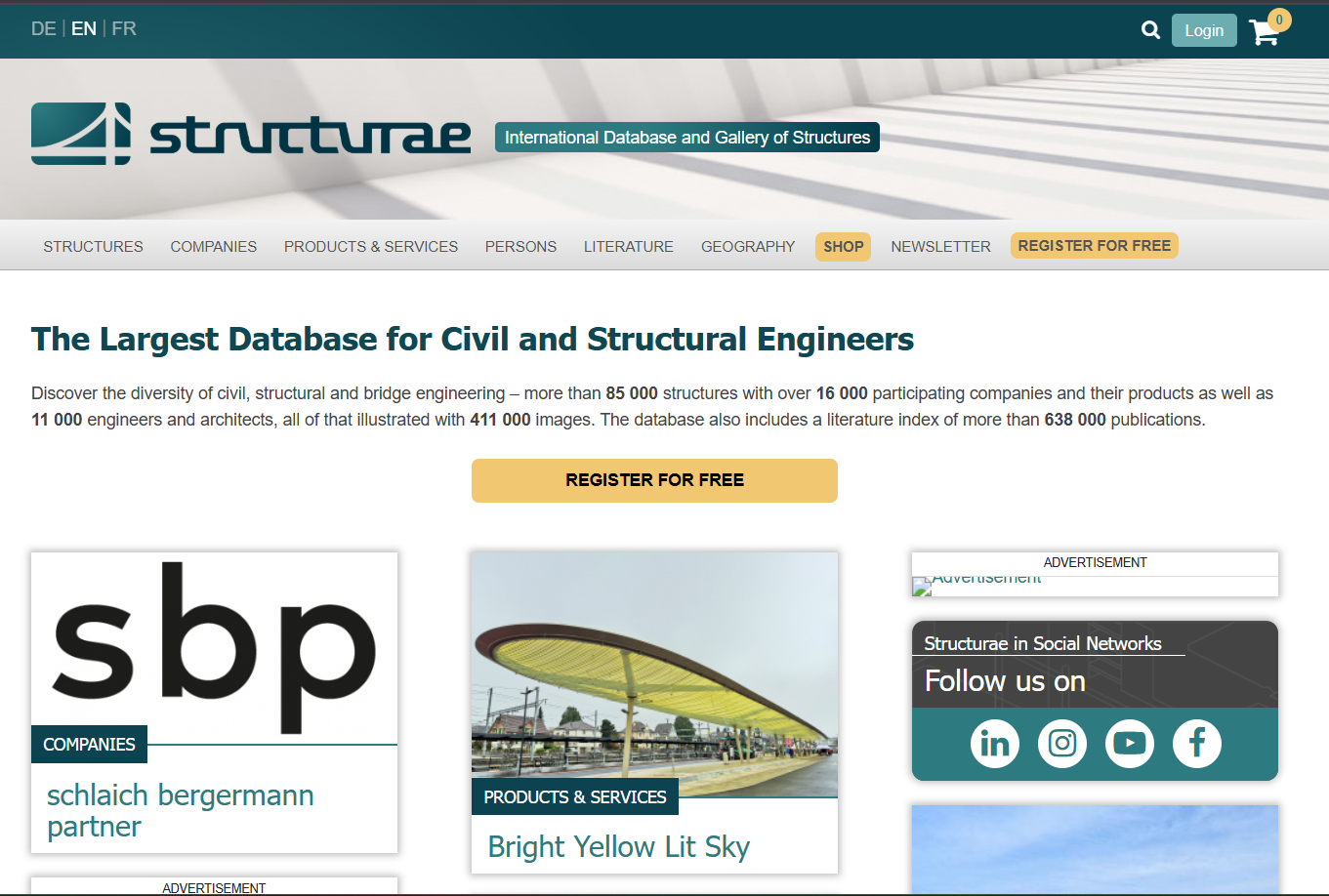This screenshot has height=896, width=1329.
Task: Open the YouTube channel icon
Action: pyautogui.click(x=1129, y=744)
